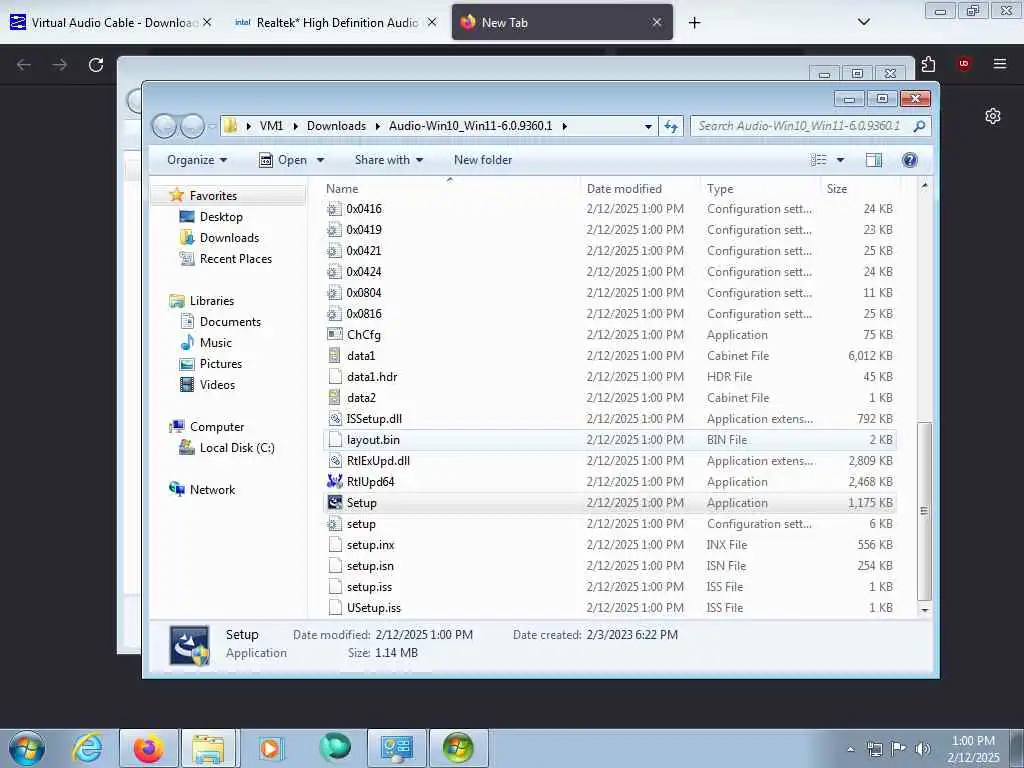Select the ISSetup.dll file icon
The height and width of the screenshot is (768, 1024).
tap(334, 419)
